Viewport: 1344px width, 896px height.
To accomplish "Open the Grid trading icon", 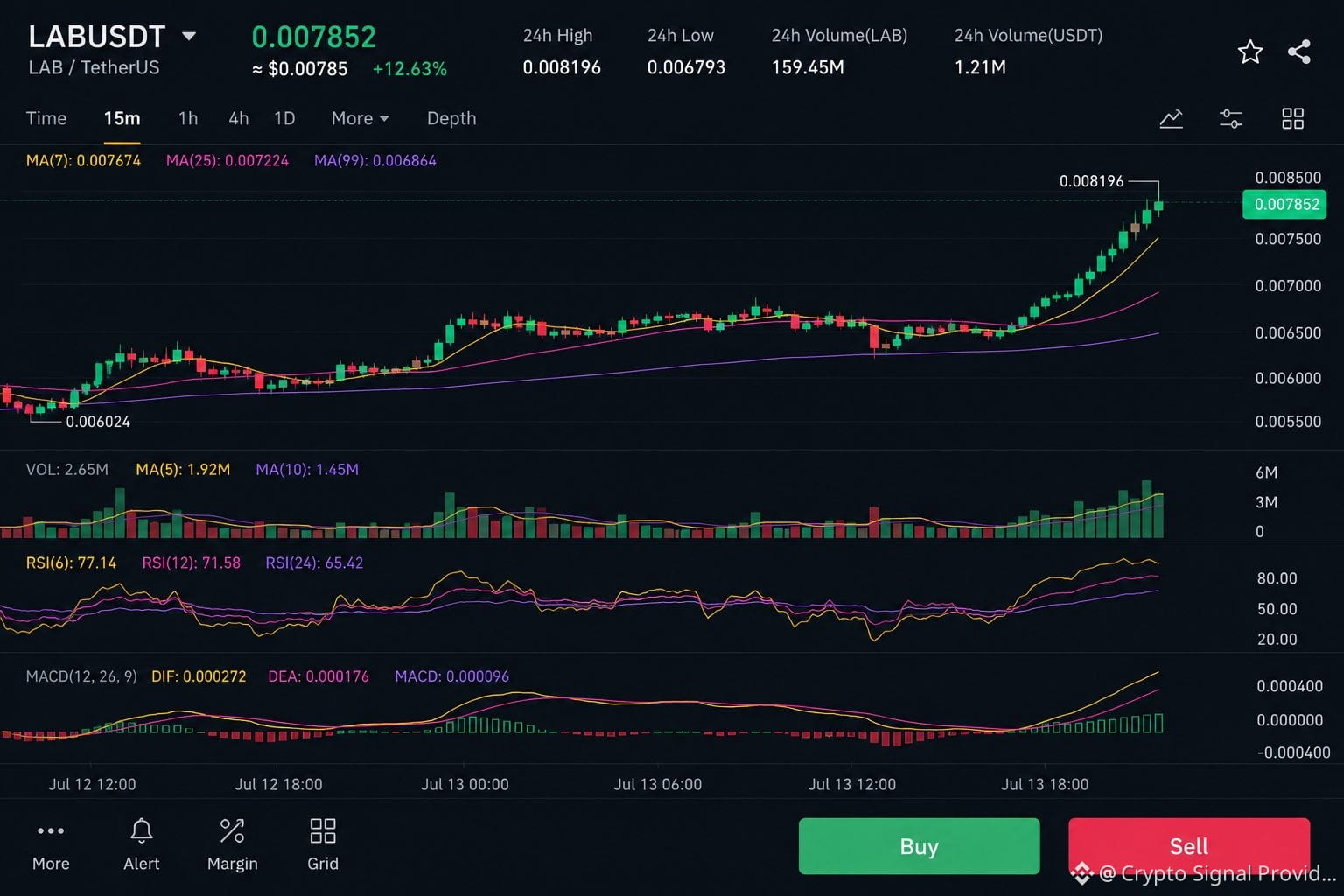I will pos(323,830).
